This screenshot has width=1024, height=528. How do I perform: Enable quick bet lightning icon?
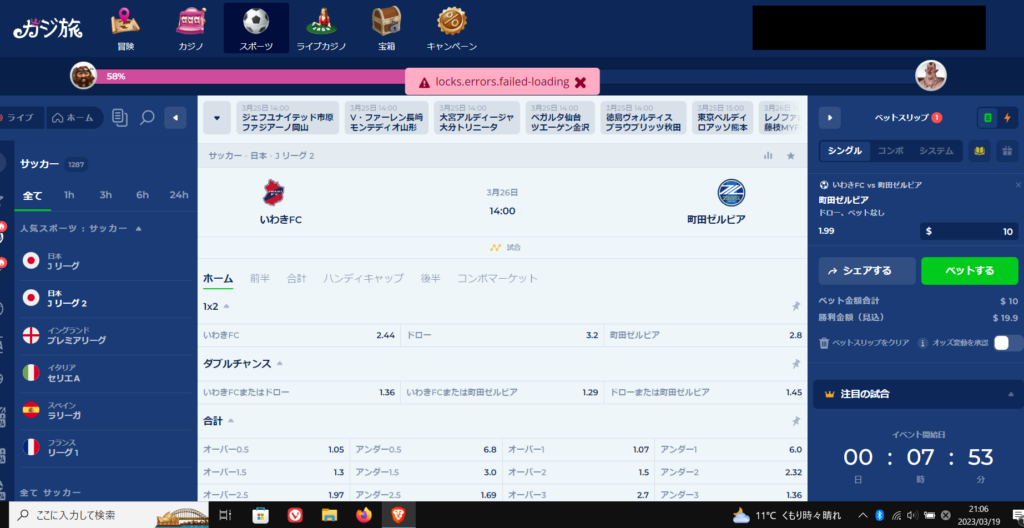tap(1006, 118)
